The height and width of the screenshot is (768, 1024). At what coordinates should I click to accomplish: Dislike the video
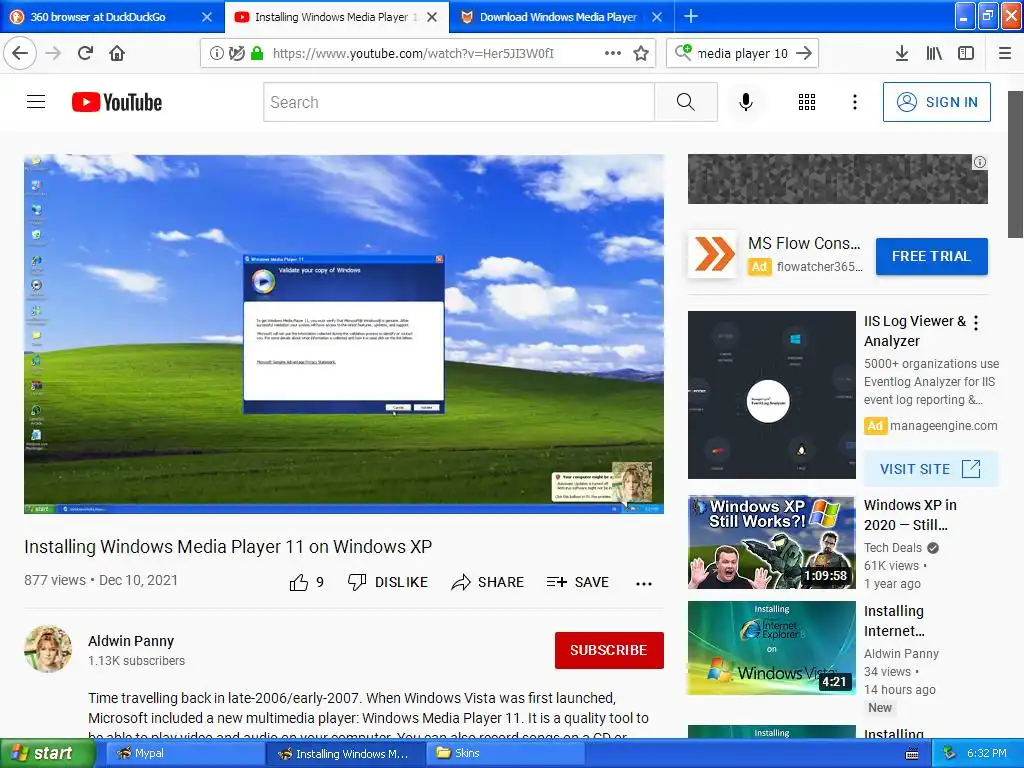tap(388, 582)
